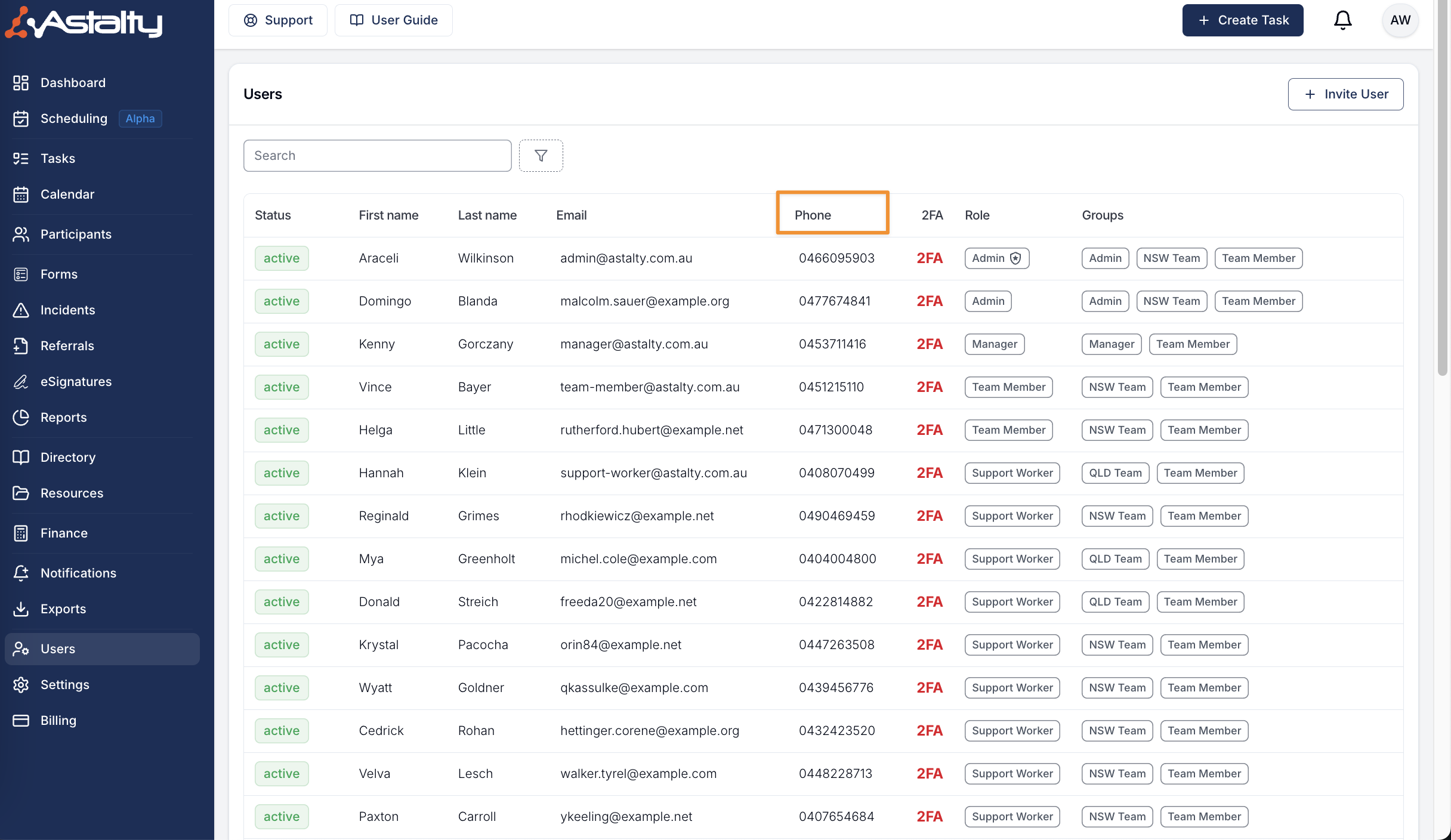Open the Billing section
Image resolution: width=1451 pixels, height=840 pixels.
(58, 721)
